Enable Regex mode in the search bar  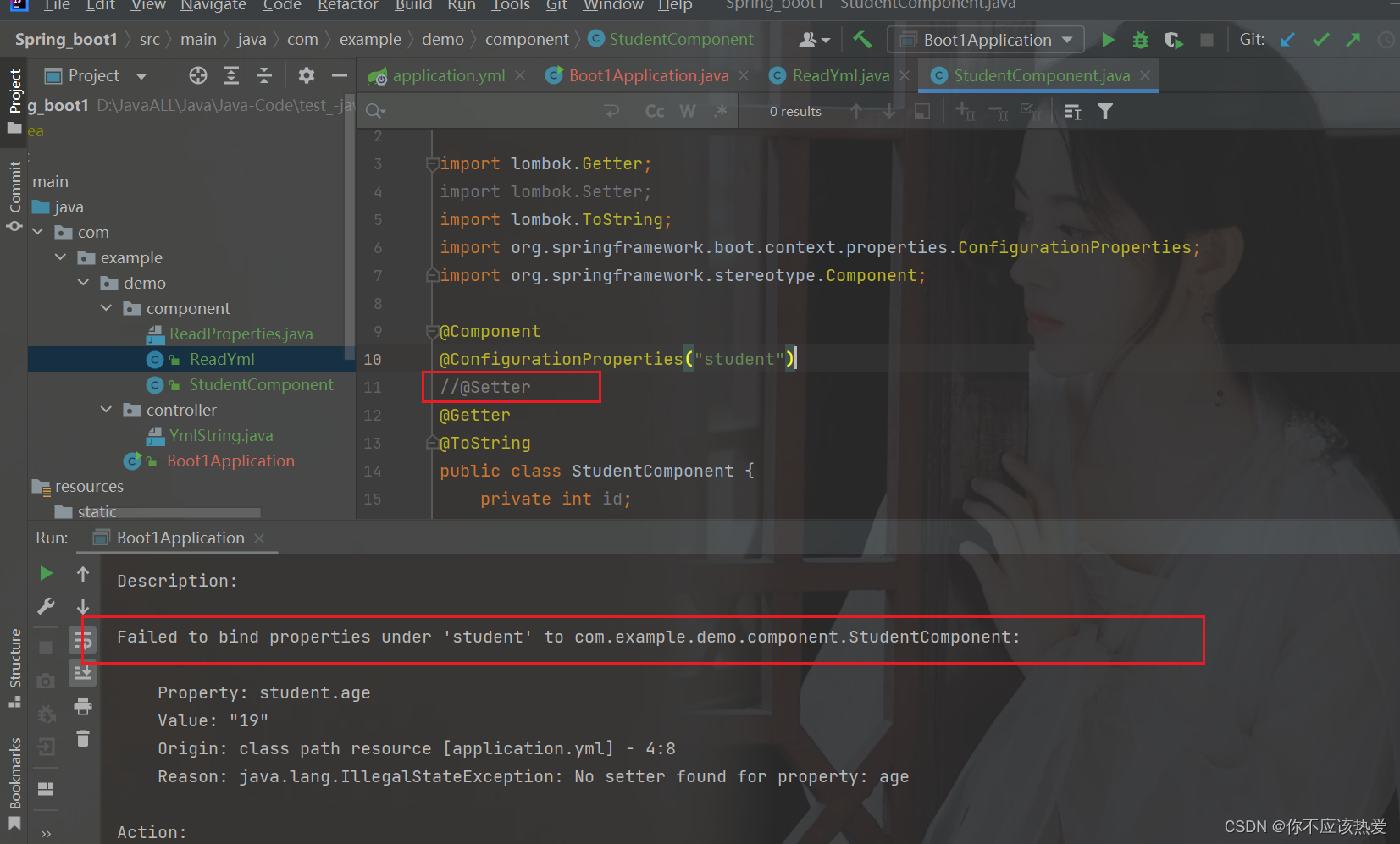pyautogui.click(x=722, y=110)
